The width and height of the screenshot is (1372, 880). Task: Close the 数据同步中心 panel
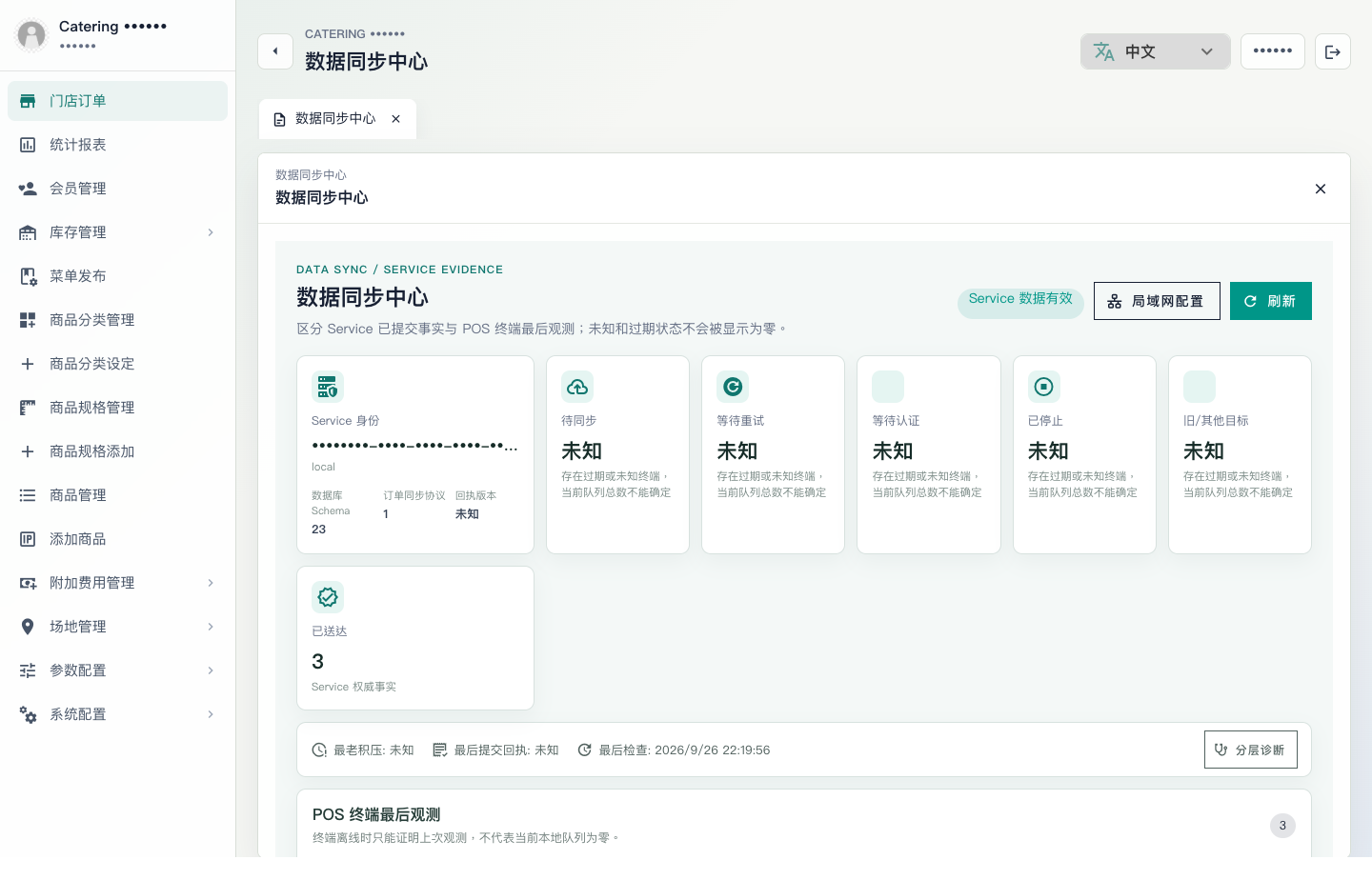(1321, 189)
